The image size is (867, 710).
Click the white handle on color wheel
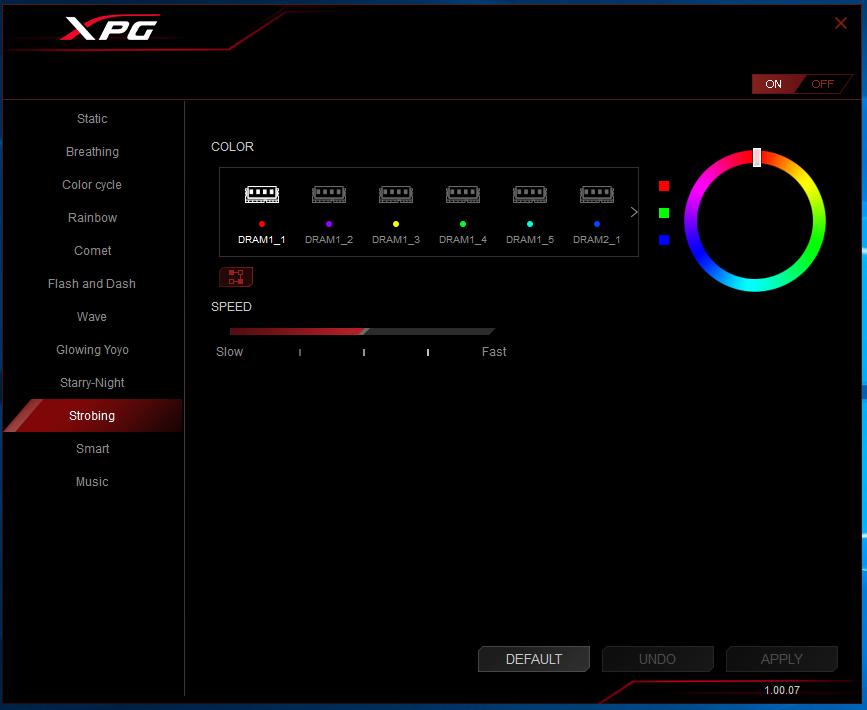click(x=757, y=157)
